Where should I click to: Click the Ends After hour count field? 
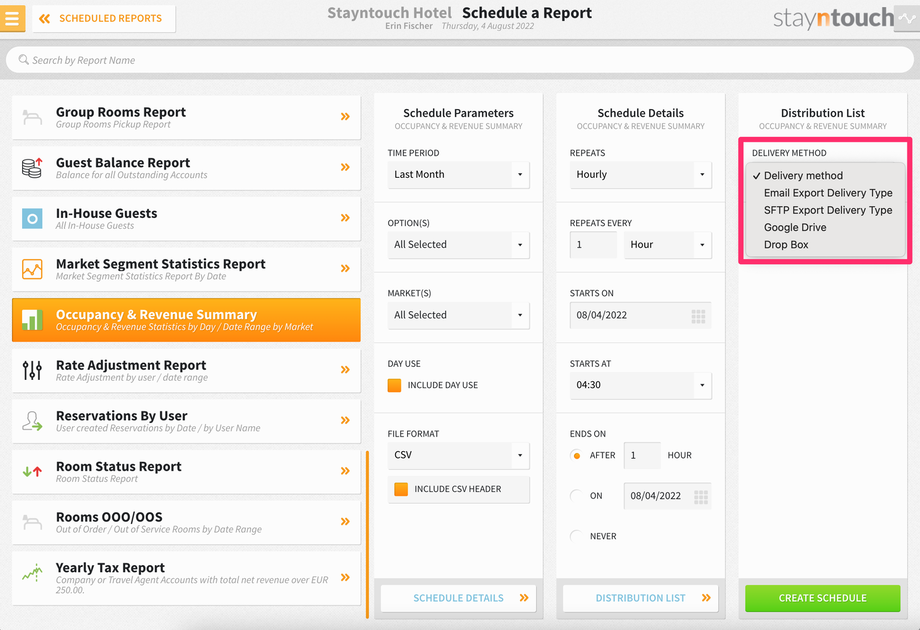pyautogui.click(x=642, y=455)
